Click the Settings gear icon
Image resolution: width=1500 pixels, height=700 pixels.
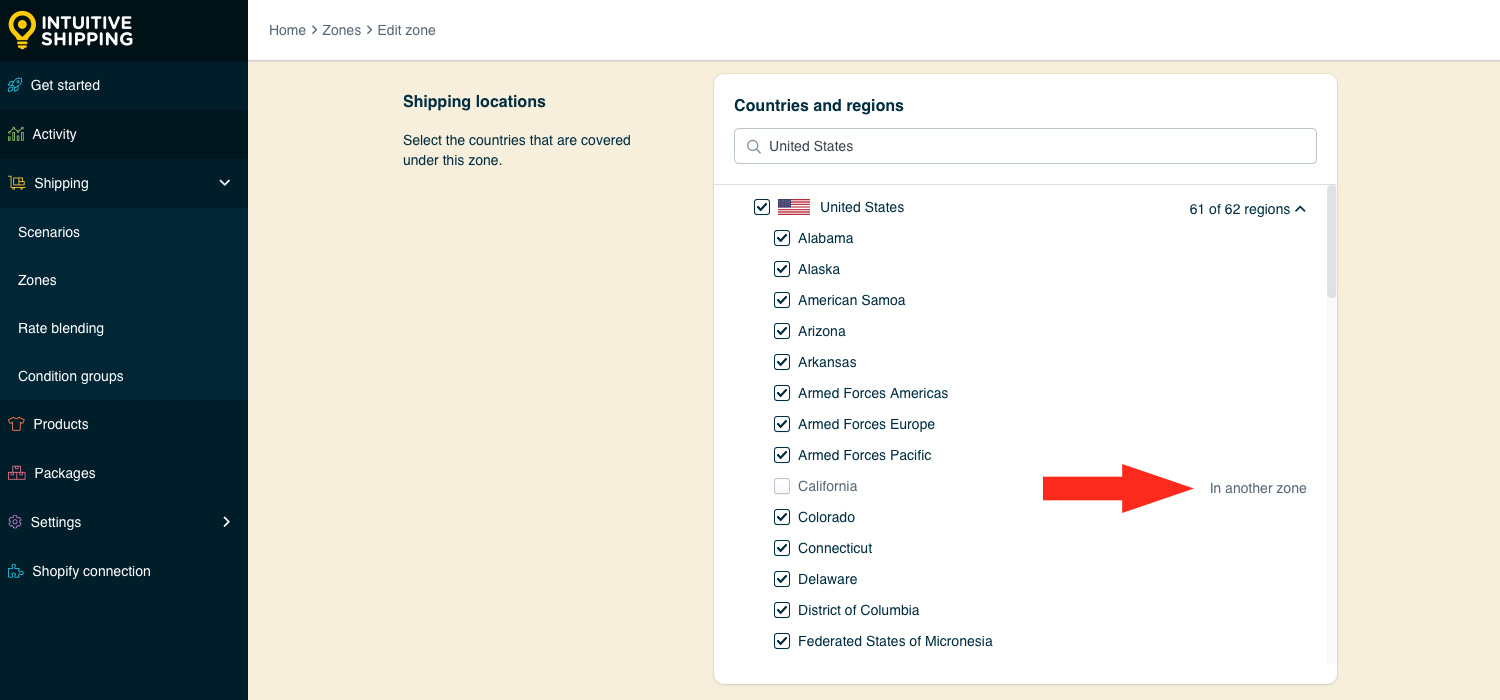click(x=15, y=522)
